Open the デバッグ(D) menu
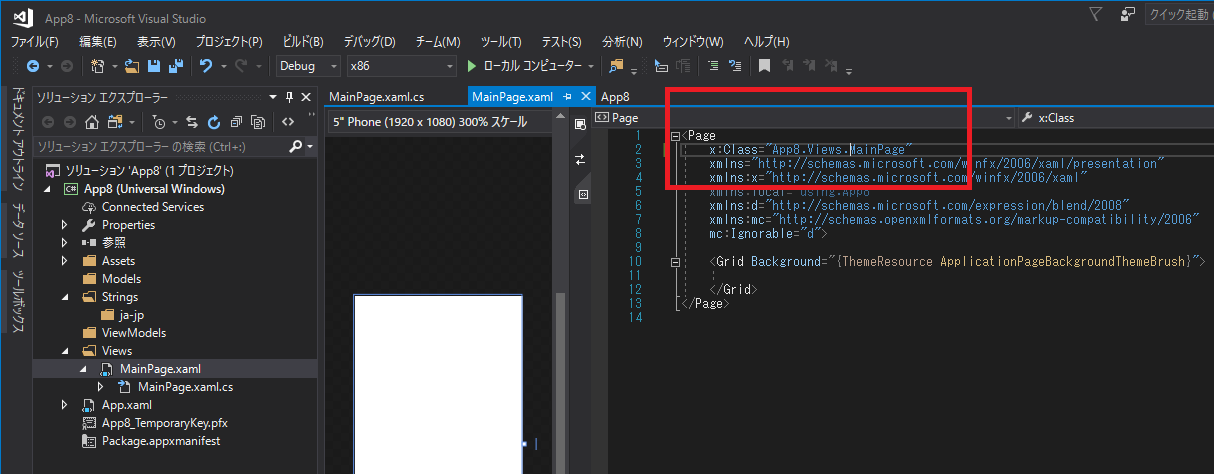This screenshot has width=1214, height=474. [370, 42]
